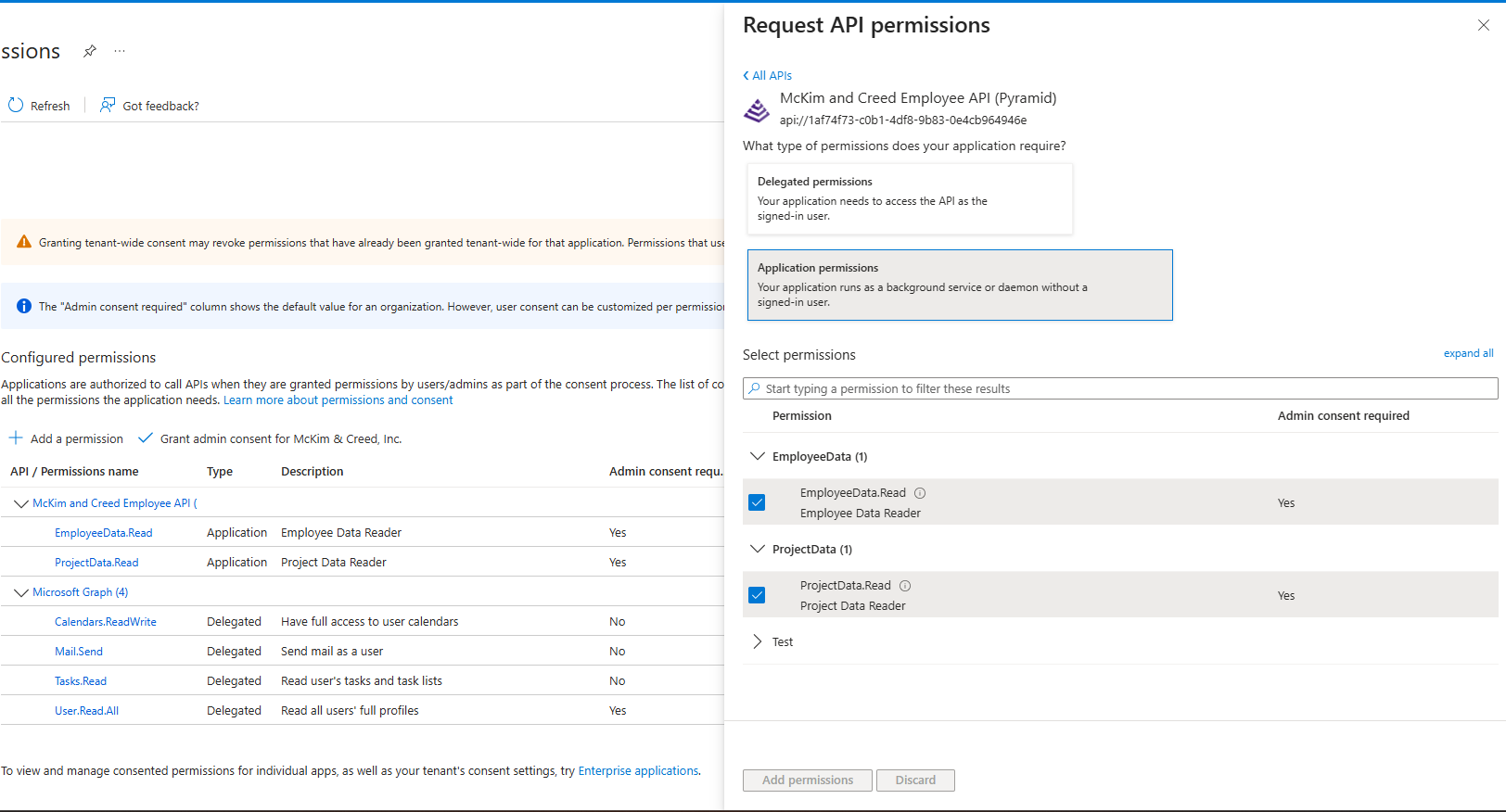Click the Permission column header in panel
Screen dimensions: 1506x812
802,416
